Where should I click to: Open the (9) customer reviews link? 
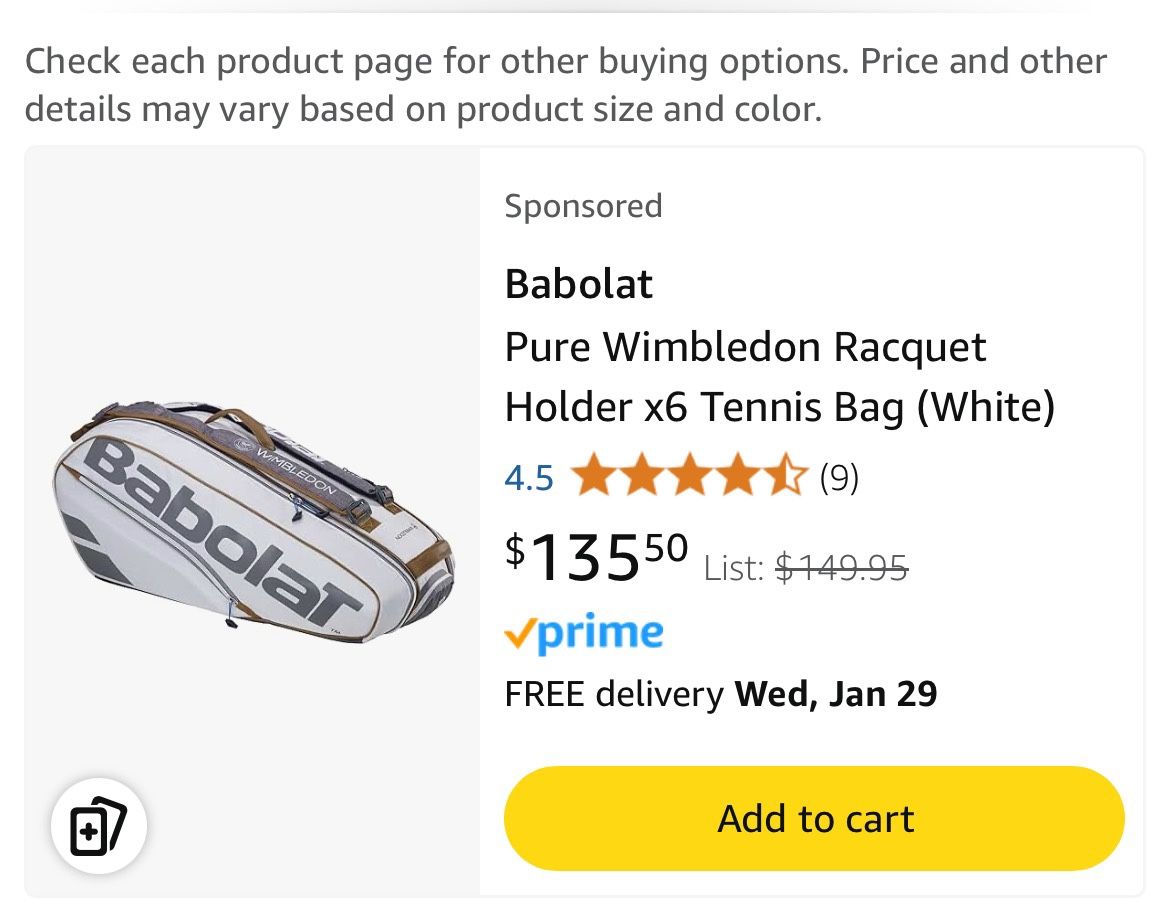[841, 477]
